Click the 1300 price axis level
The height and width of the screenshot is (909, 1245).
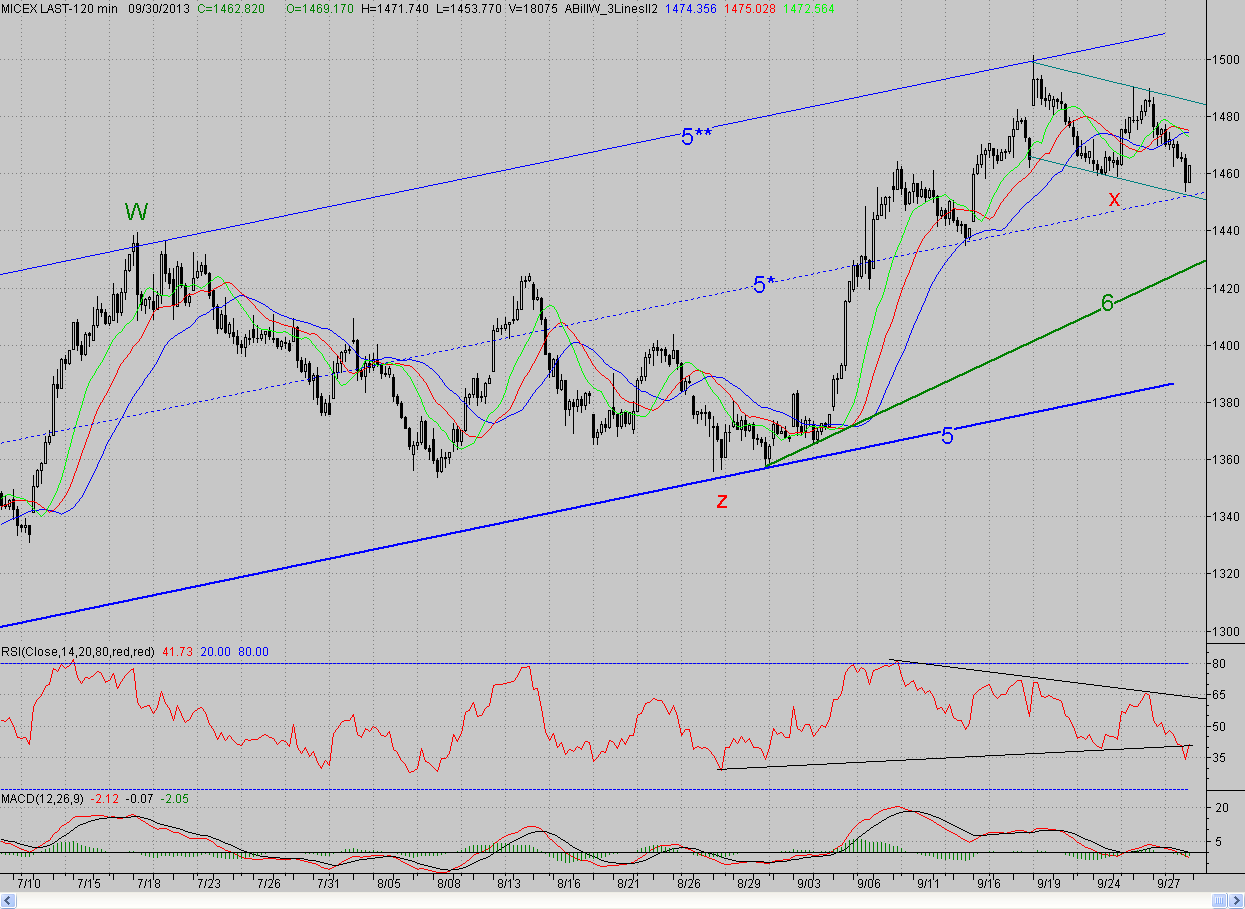pos(1226,632)
